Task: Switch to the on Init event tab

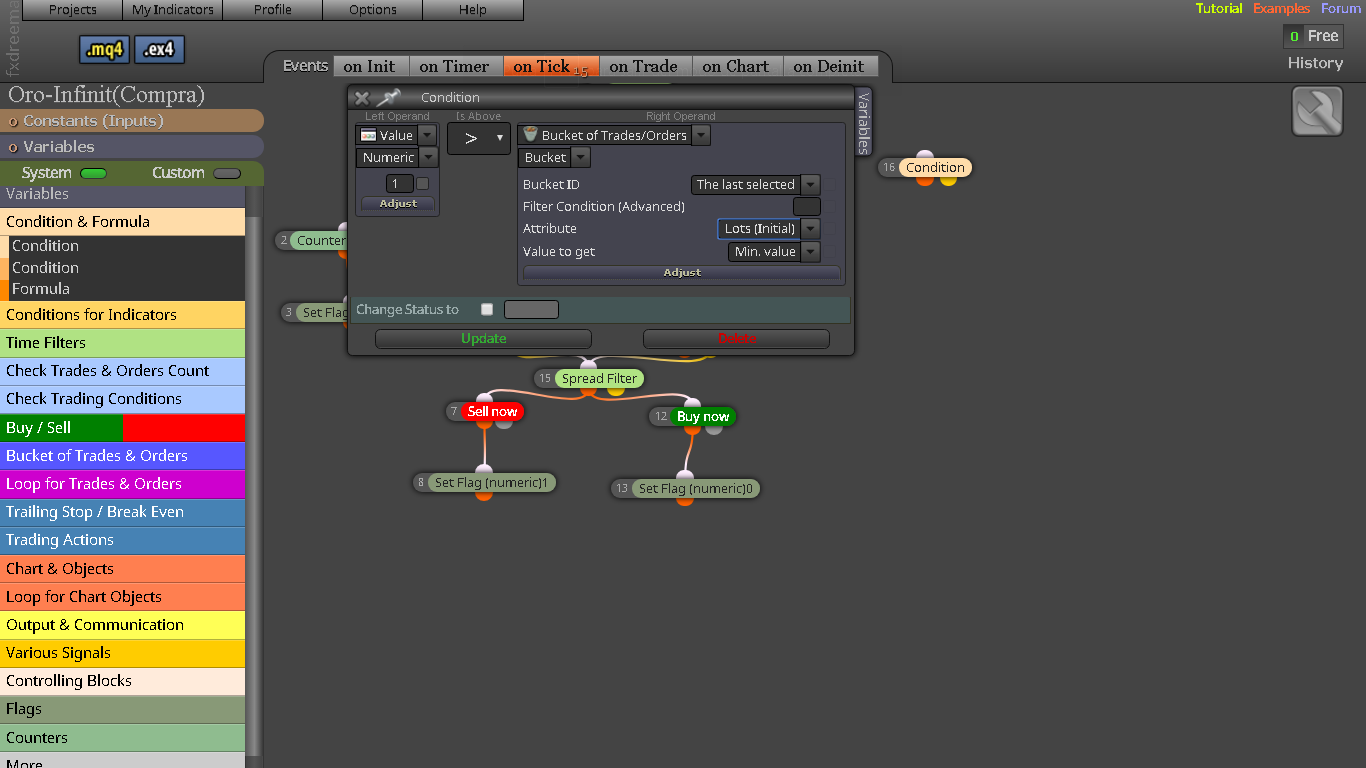Action: pos(369,66)
